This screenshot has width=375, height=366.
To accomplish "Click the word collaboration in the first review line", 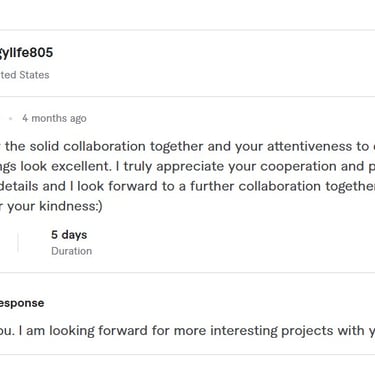I will coord(104,146).
